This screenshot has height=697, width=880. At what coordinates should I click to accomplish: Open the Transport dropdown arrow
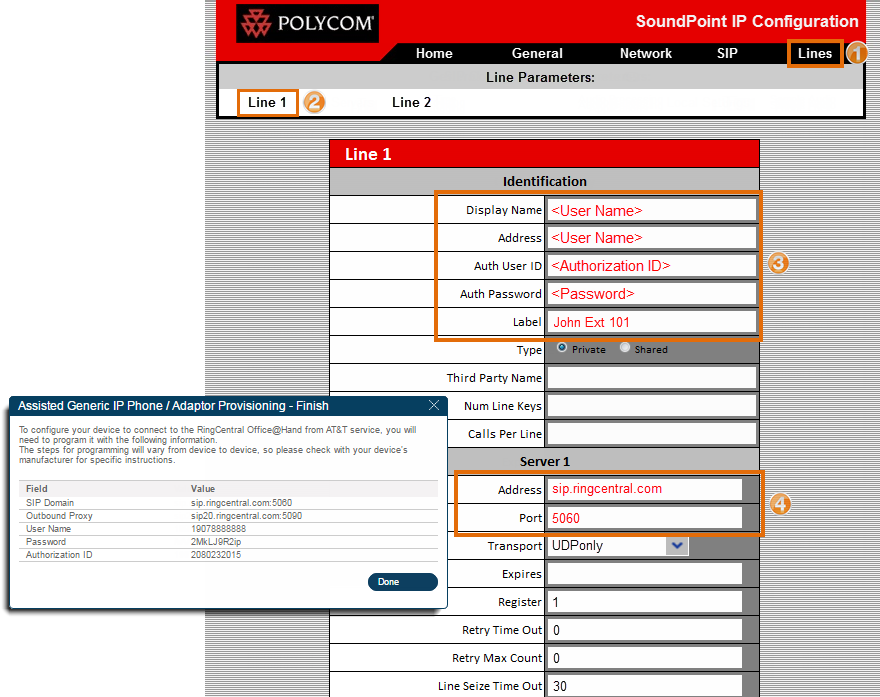(x=677, y=545)
